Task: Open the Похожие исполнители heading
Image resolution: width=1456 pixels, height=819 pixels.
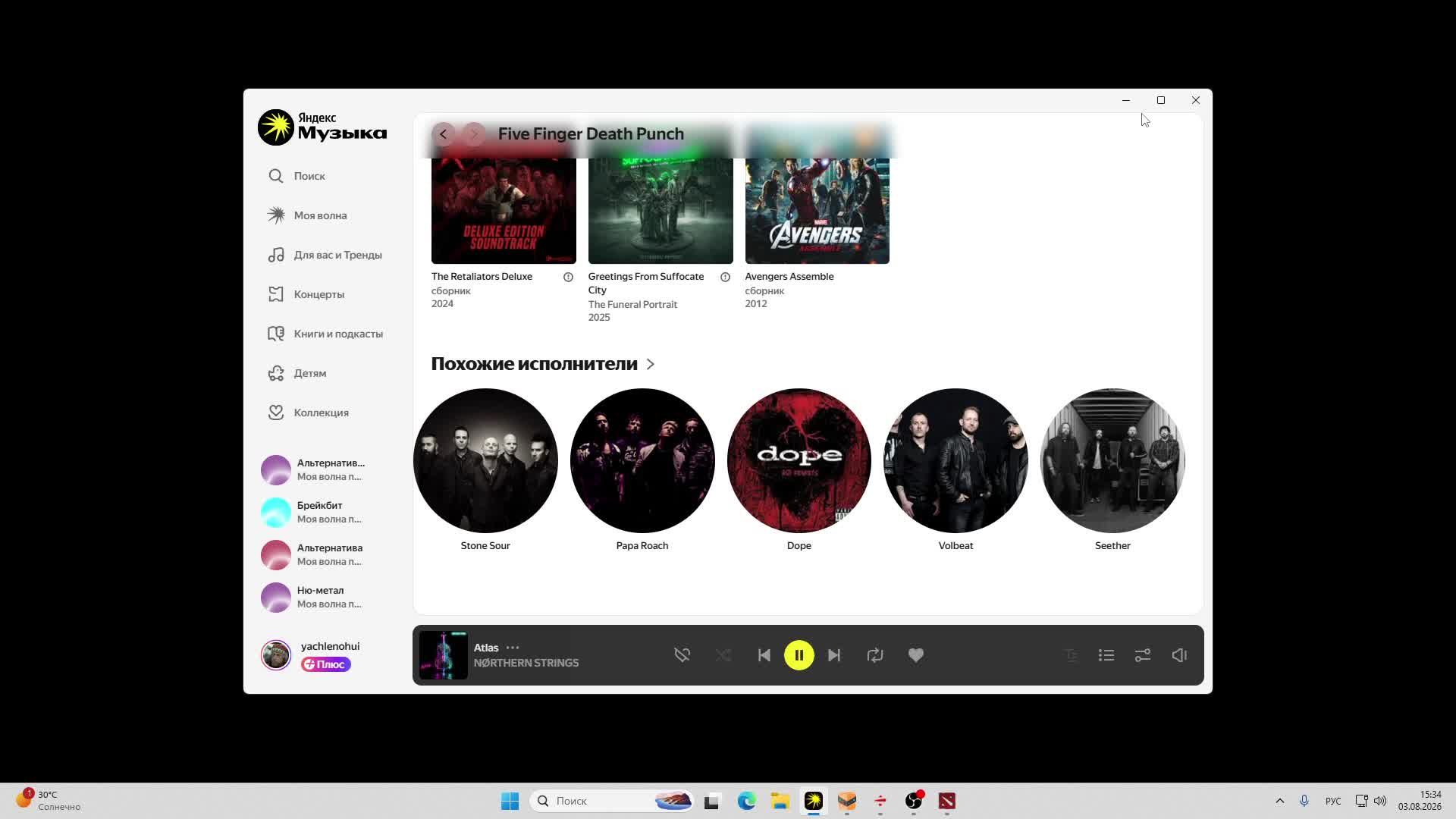Action: (x=534, y=364)
